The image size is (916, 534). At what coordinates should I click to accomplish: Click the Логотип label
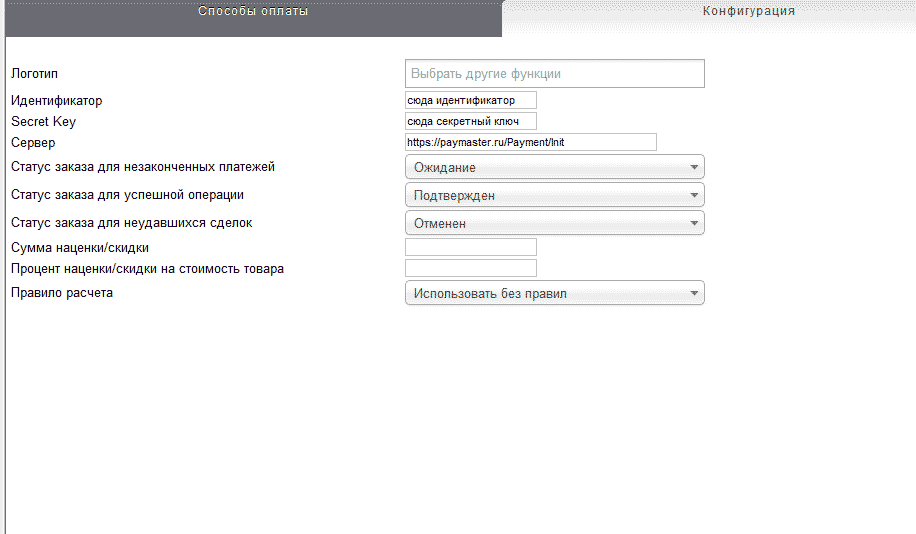coord(34,73)
